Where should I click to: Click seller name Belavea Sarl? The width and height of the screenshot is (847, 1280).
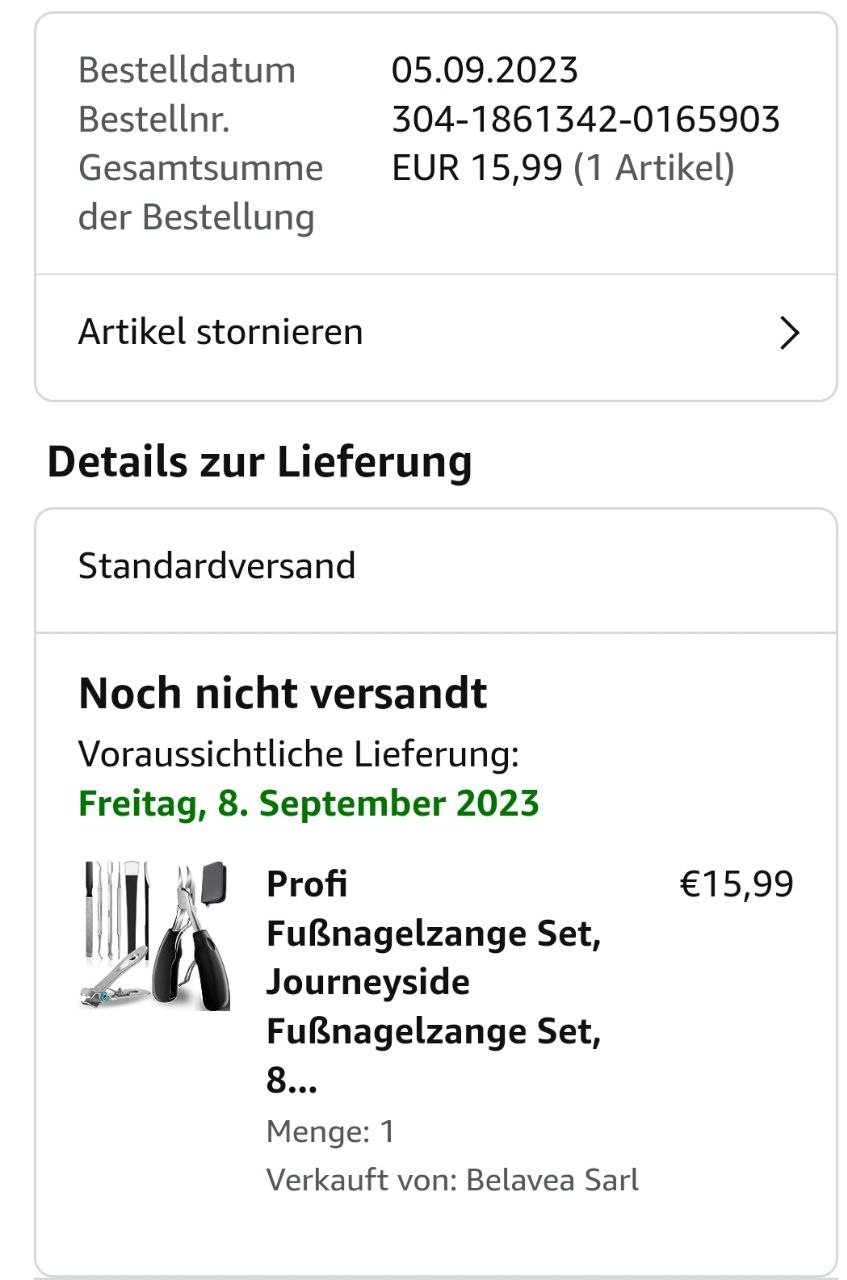552,1180
